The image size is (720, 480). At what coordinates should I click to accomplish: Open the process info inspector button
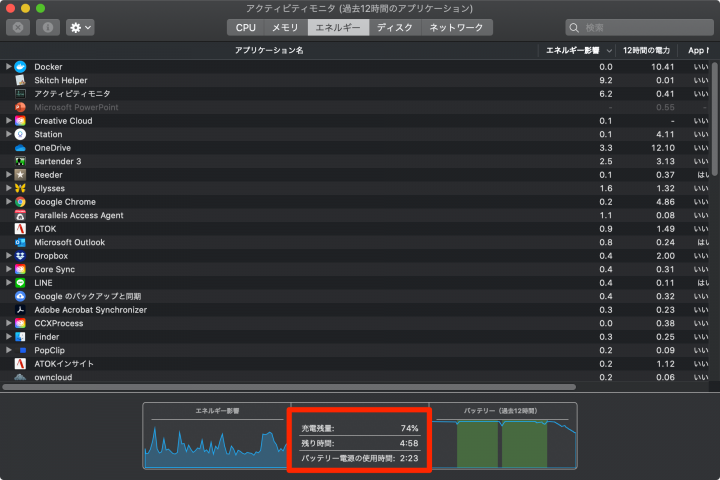tap(48, 28)
